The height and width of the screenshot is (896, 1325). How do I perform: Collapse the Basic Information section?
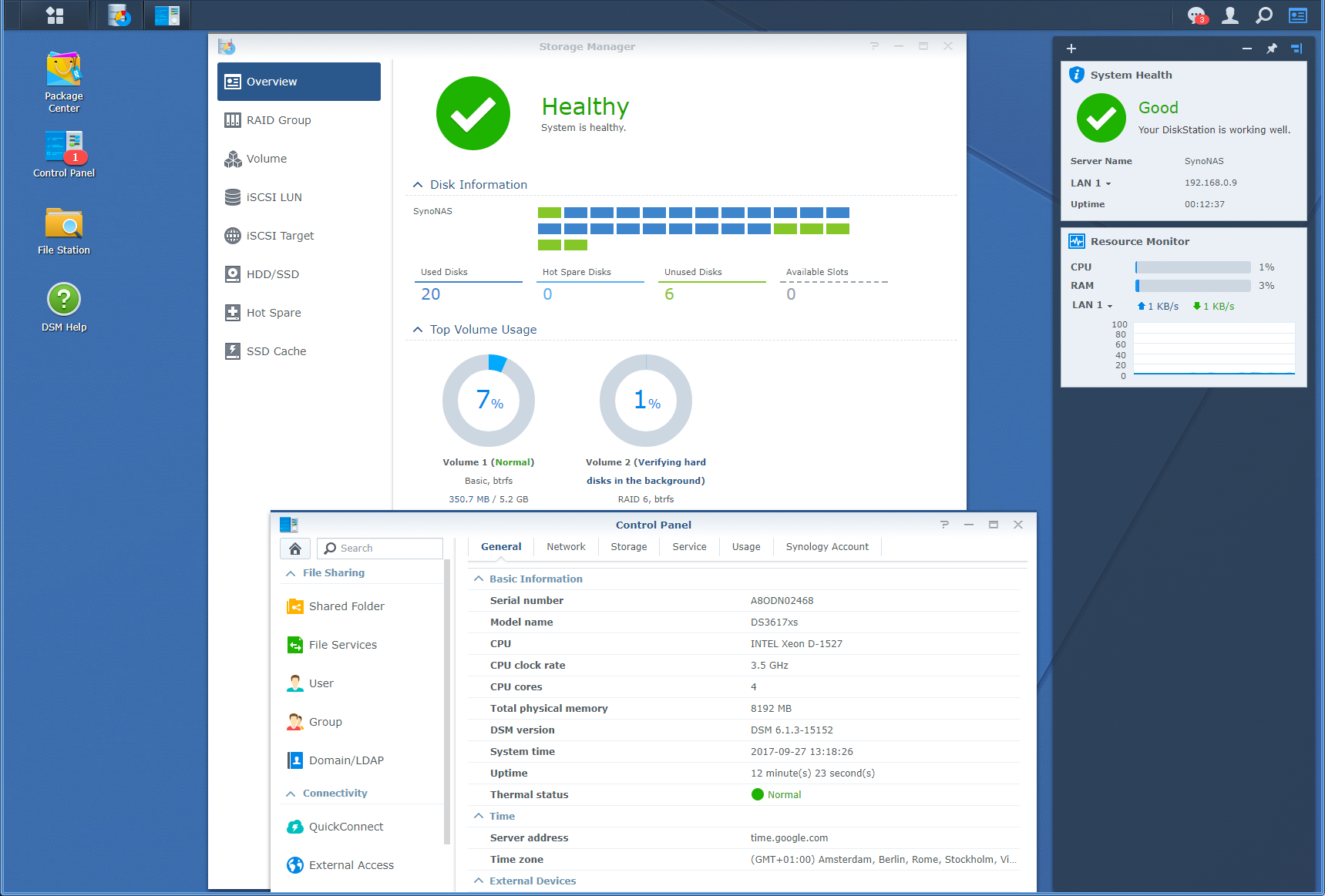tap(479, 579)
